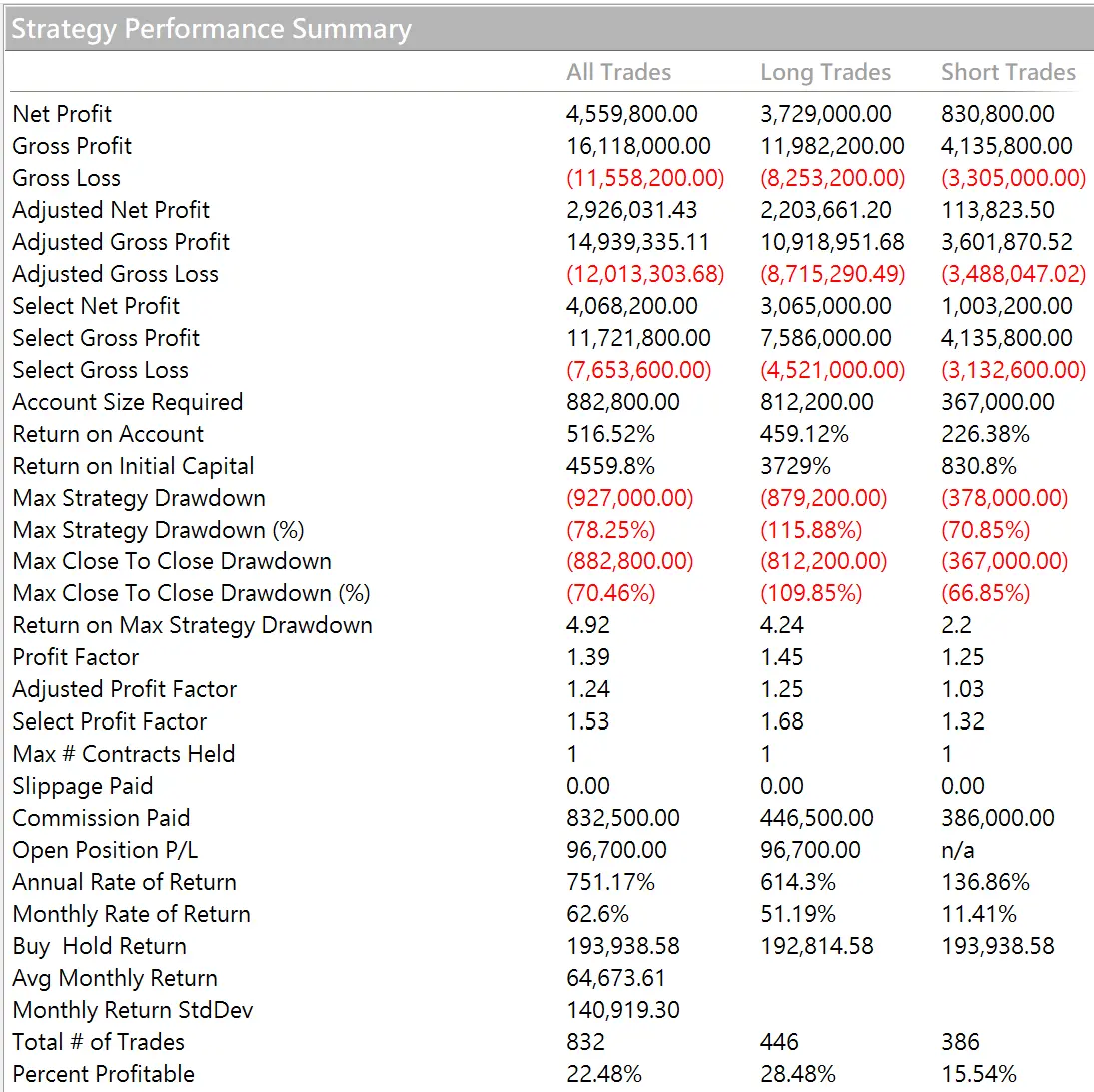This screenshot has height=1092, width=1094.
Task: Select the Long Trades column header
Action: click(825, 72)
